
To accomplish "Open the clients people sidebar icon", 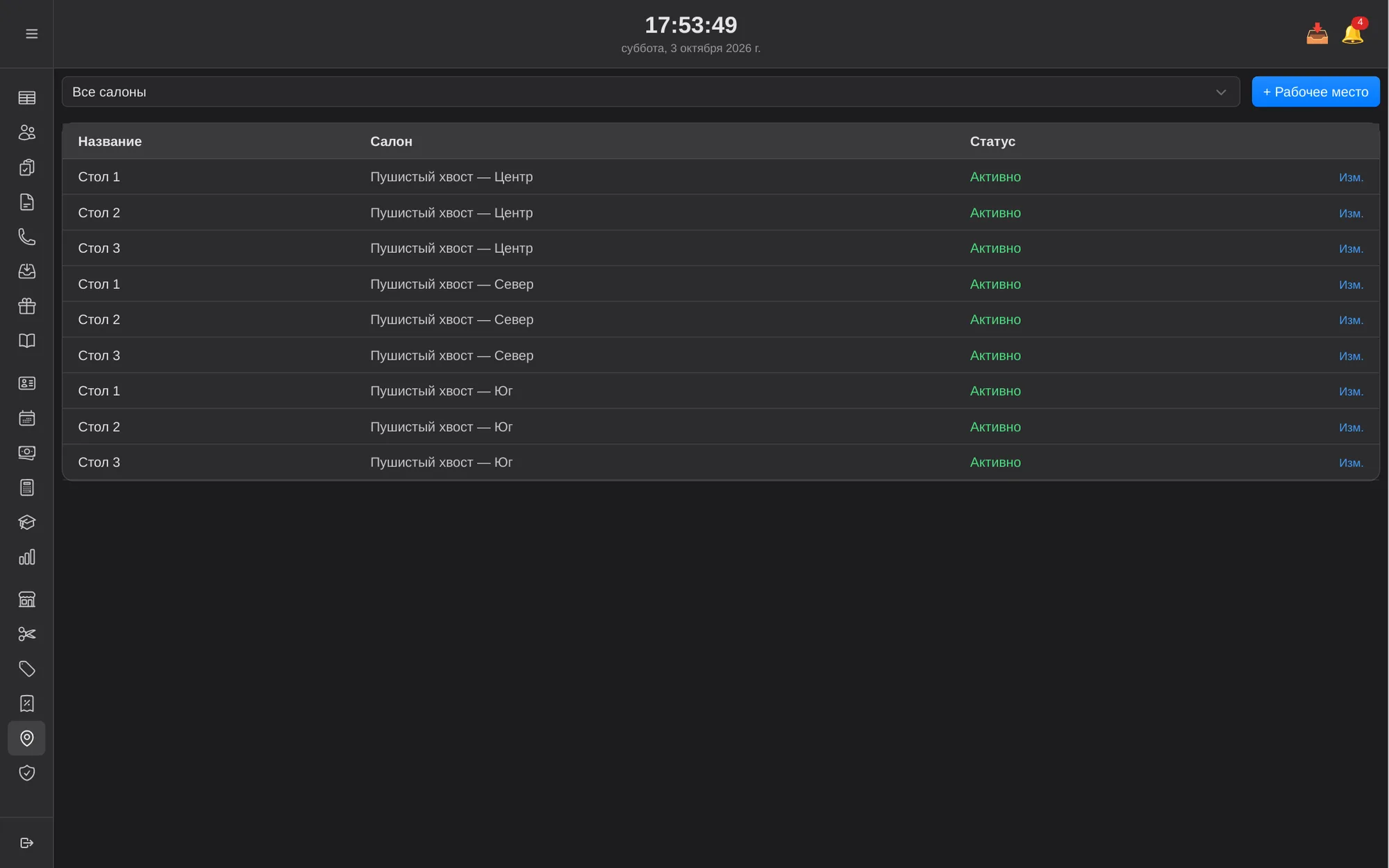I will [26, 133].
